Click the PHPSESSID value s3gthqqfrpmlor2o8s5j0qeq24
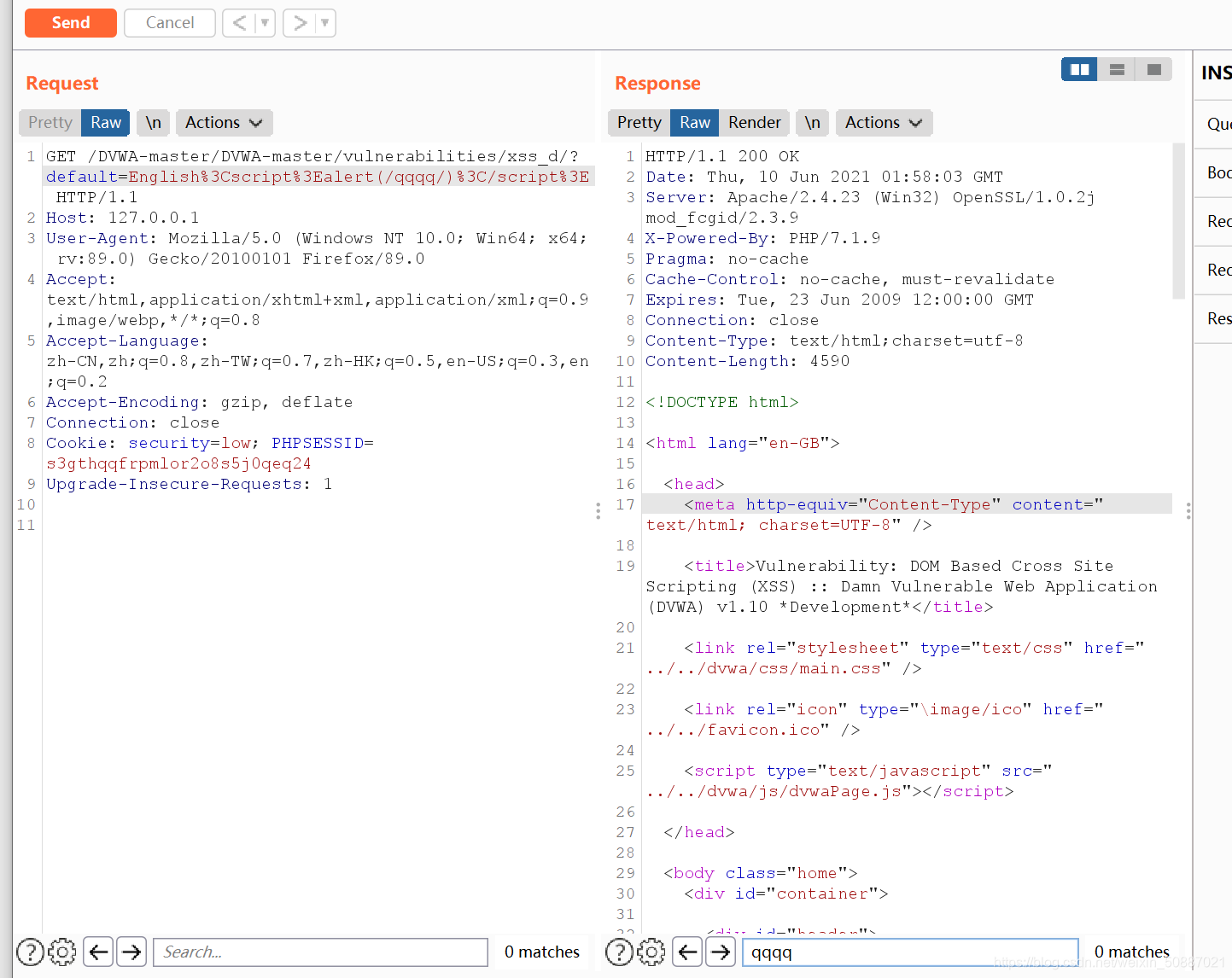This screenshot has height=978, width=1232. [178, 463]
